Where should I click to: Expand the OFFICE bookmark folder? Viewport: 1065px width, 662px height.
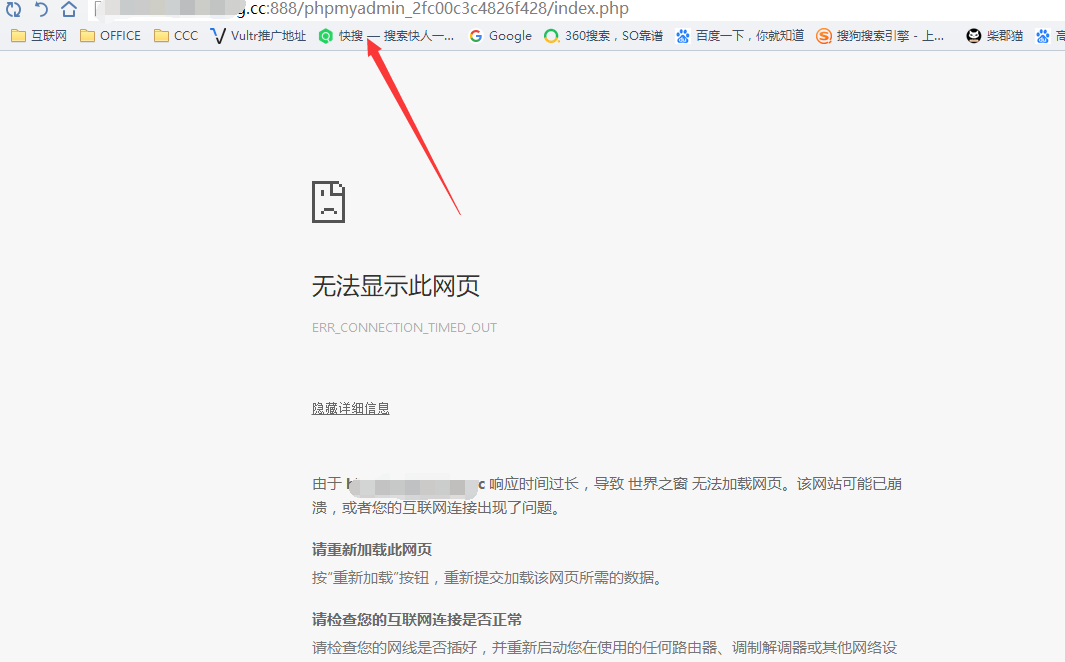point(110,36)
